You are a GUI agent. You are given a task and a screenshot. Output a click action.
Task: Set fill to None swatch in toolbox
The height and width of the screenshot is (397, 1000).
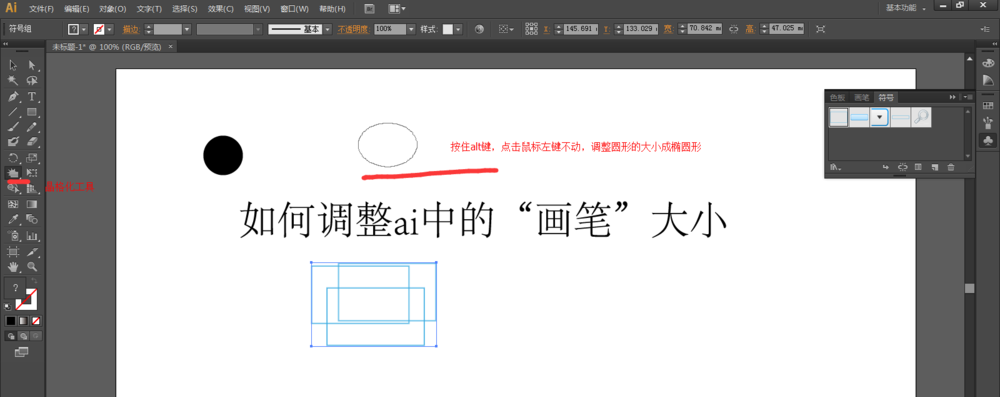point(36,320)
